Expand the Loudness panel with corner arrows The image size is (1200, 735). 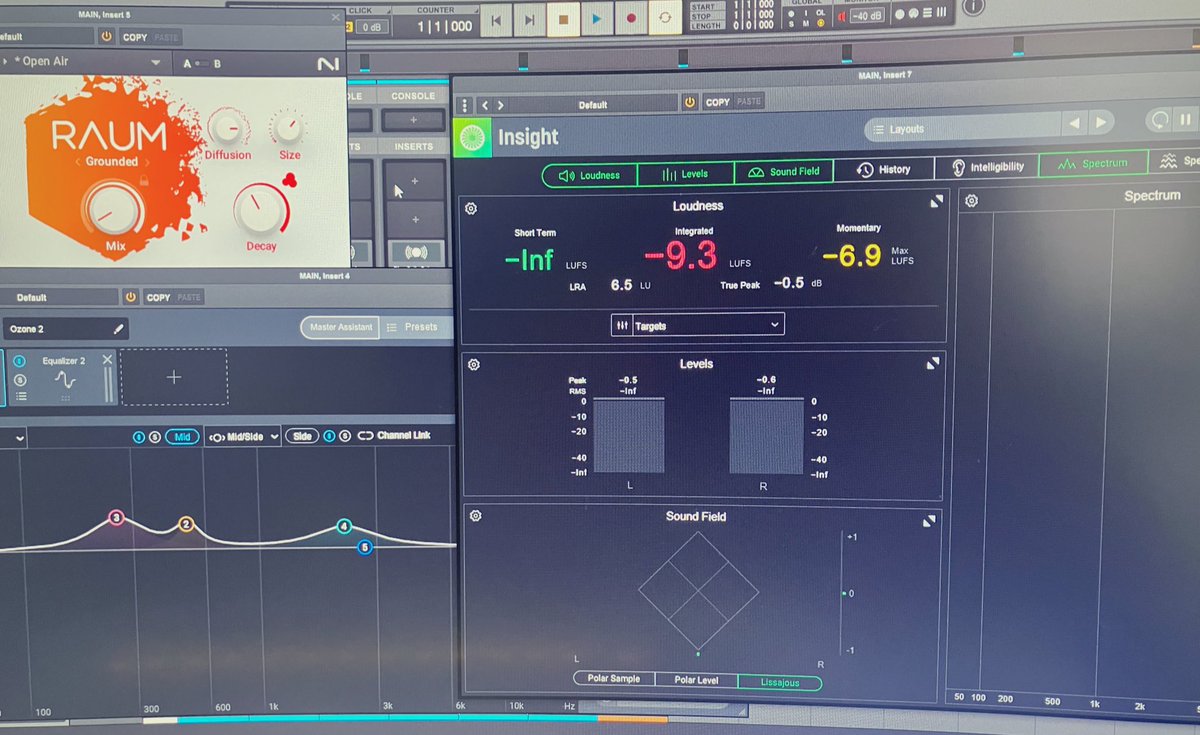(x=936, y=201)
